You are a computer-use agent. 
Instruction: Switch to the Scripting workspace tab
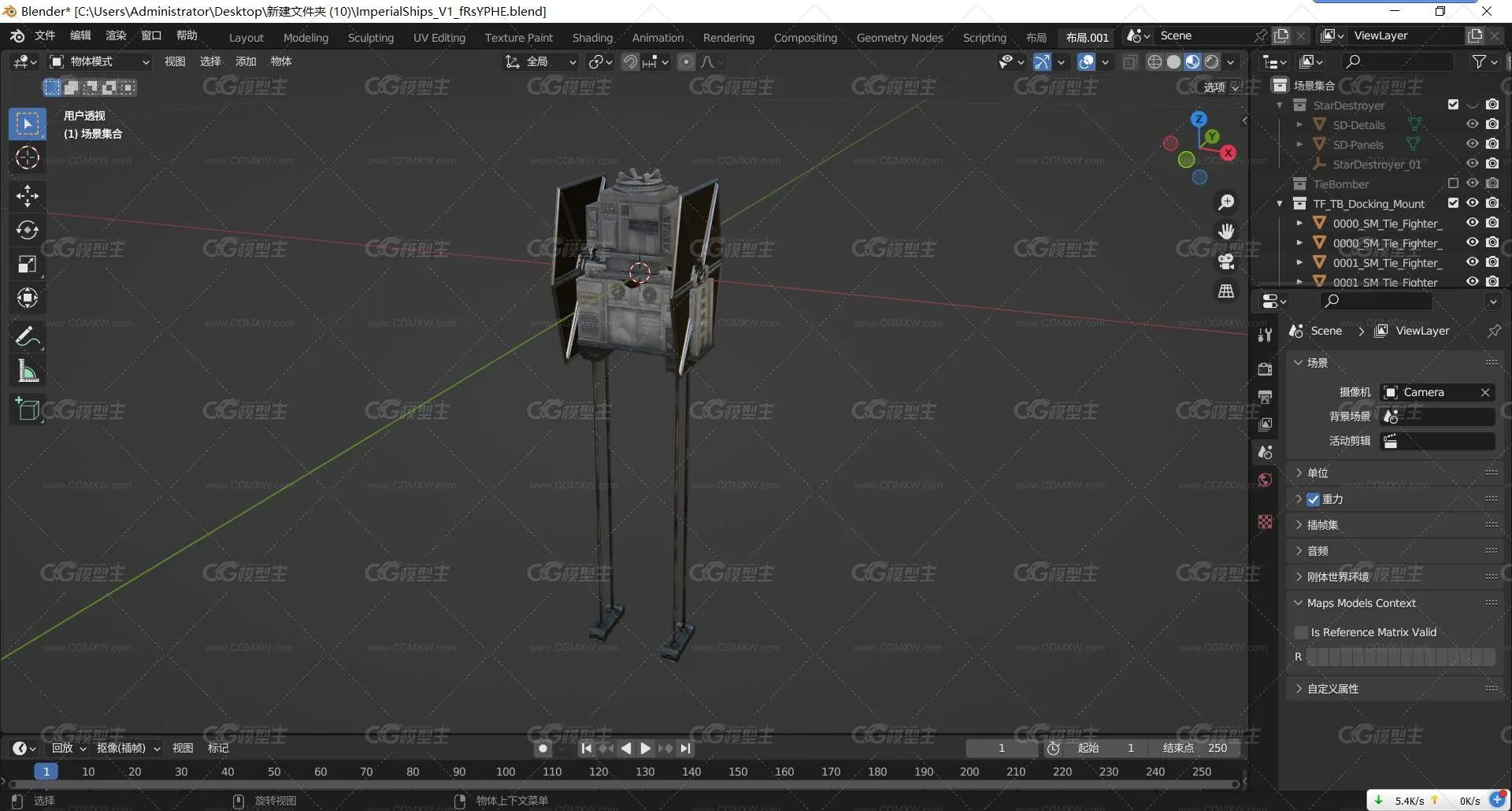(984, 37)
